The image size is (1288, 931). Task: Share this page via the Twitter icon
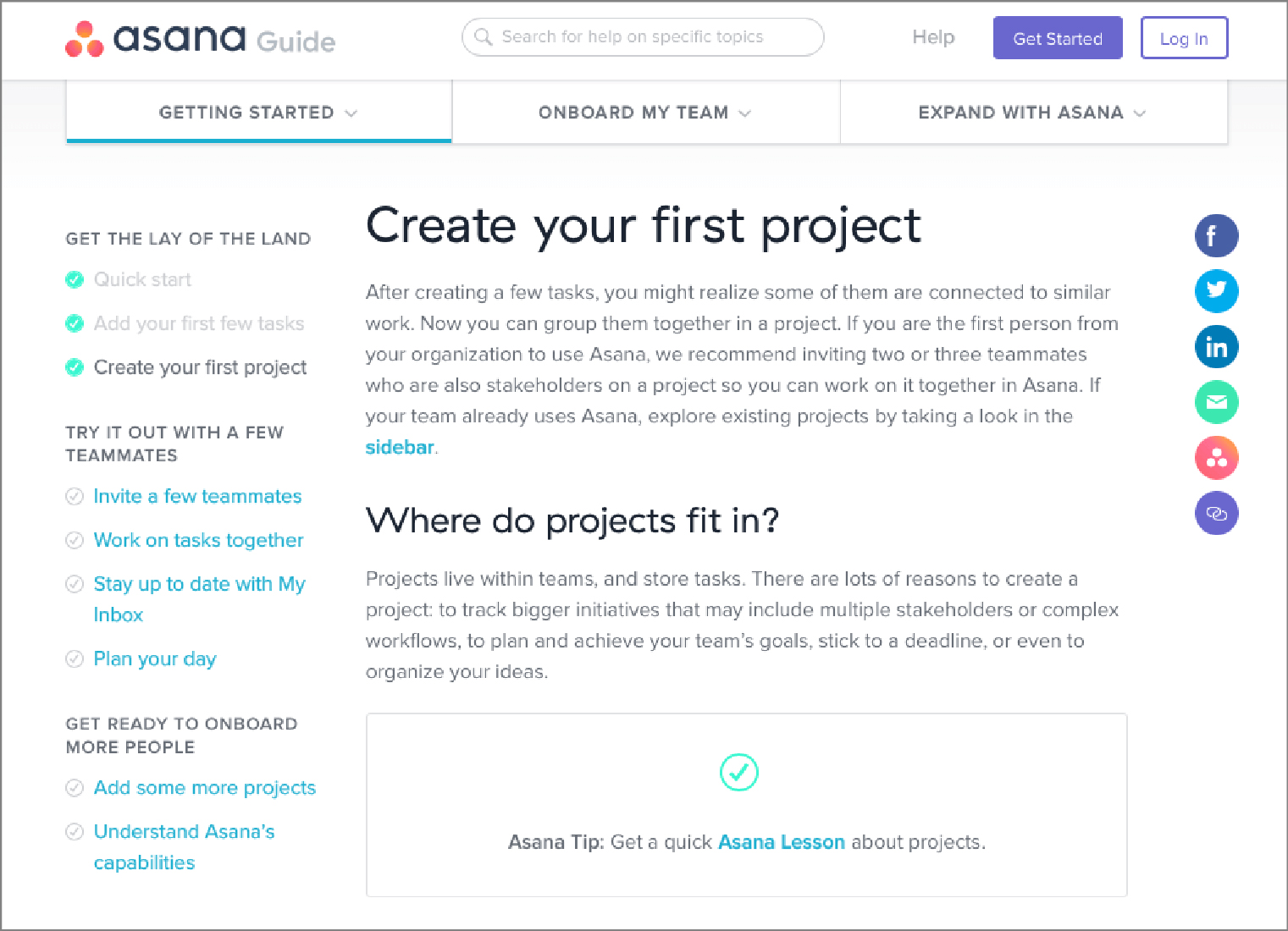coord(1216,291)
